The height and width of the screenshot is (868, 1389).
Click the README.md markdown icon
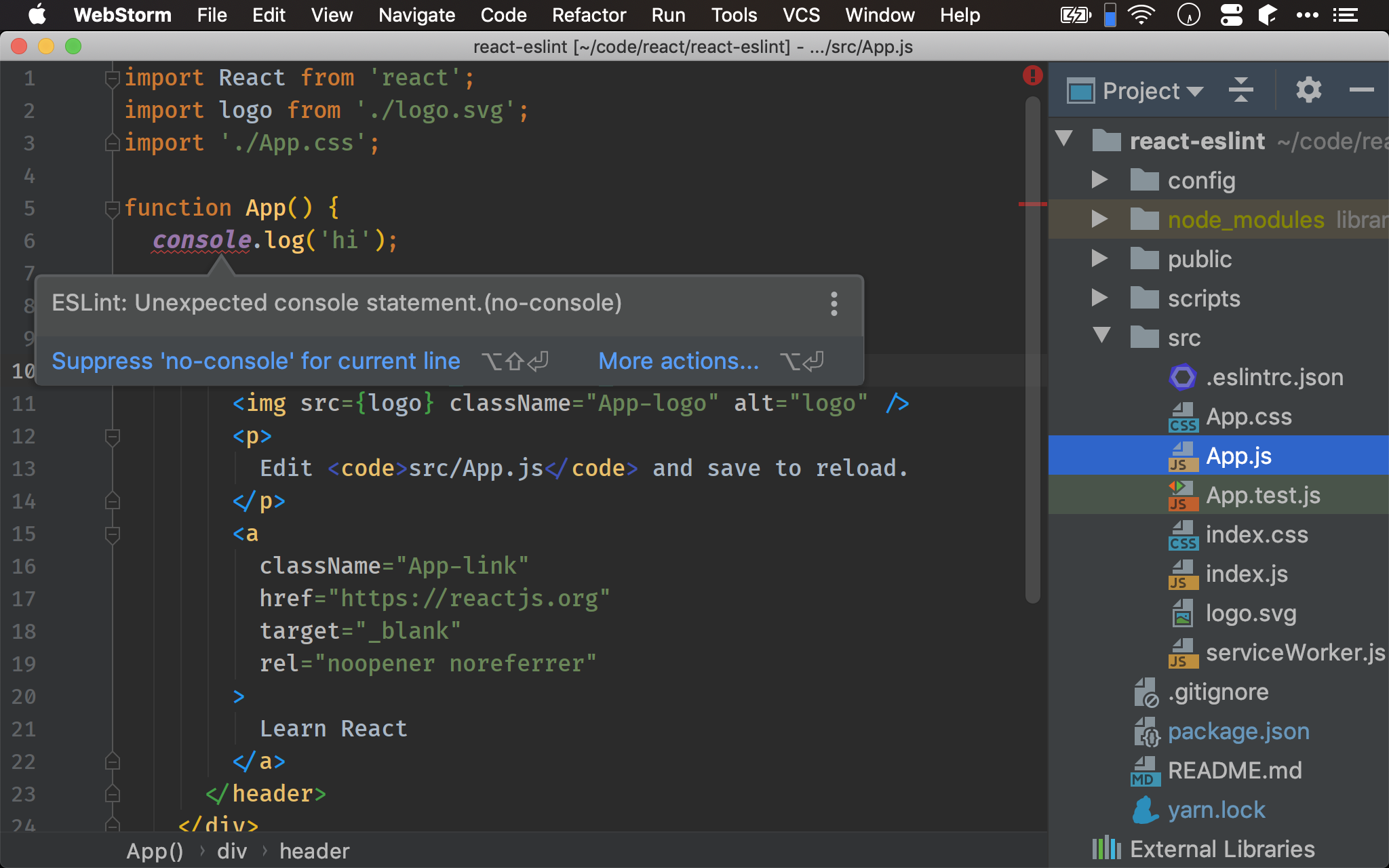click(x=1145, y=771)
